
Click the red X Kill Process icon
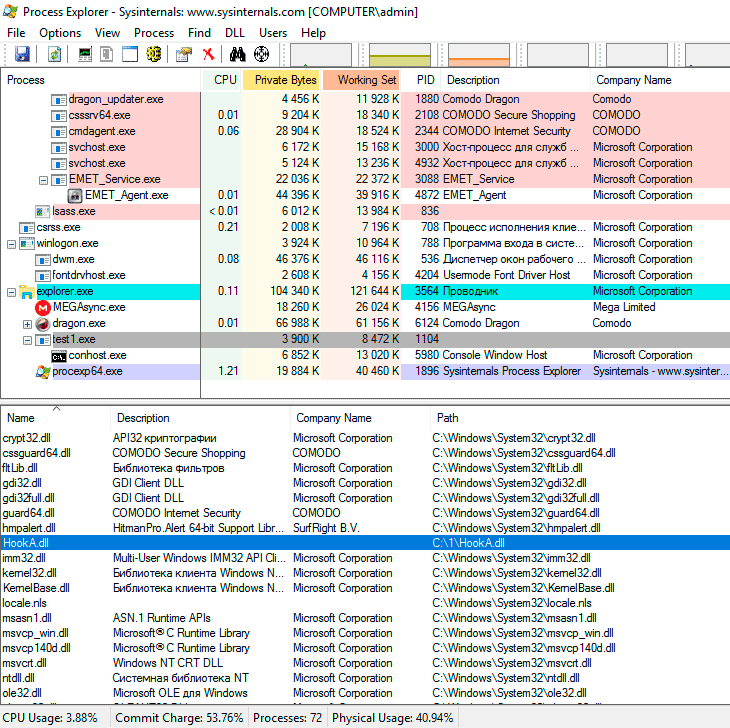coord(209,54)
